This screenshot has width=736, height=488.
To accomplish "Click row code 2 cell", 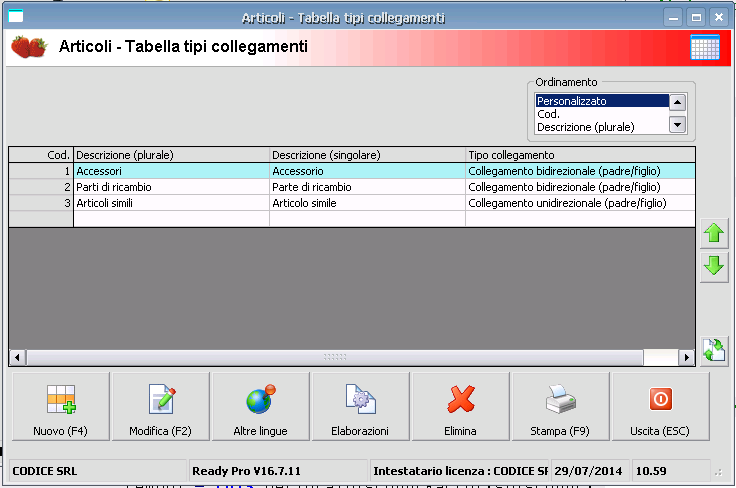I will [41, 187].
